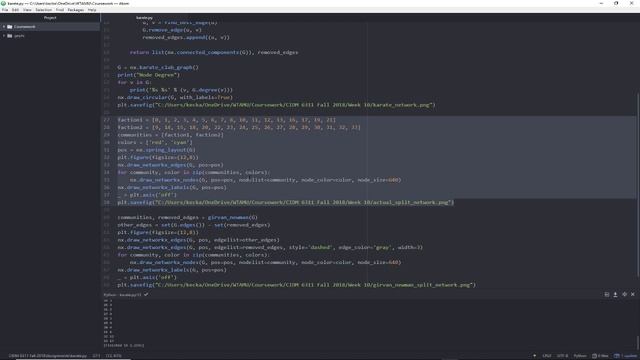Viewport: 640px width, 360px height.
Task: Open the Find menu
Action: pyautogui.click(x=60, y=10)
